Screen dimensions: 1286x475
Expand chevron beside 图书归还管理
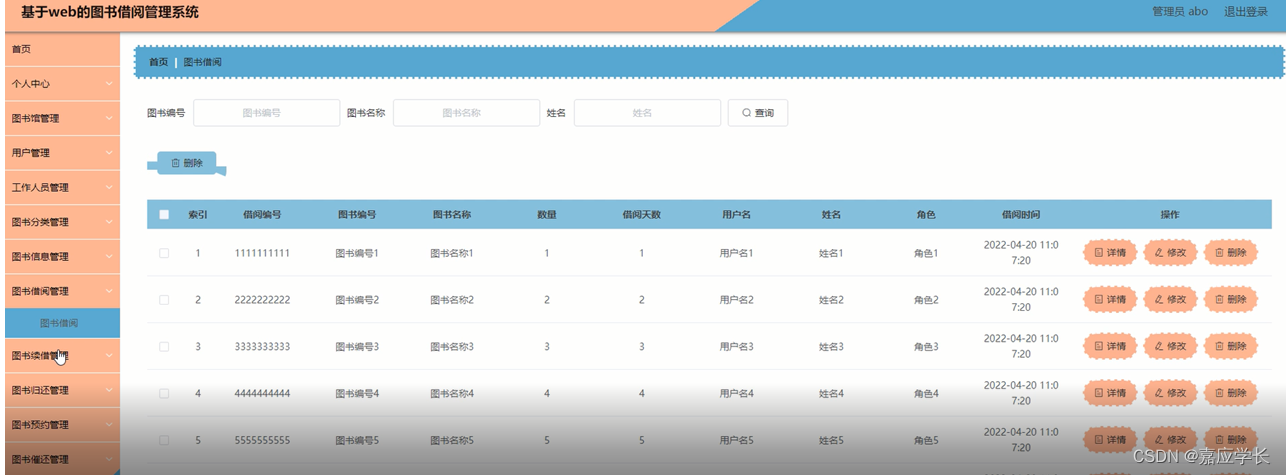pyautogui.click(x=108, y=390)
